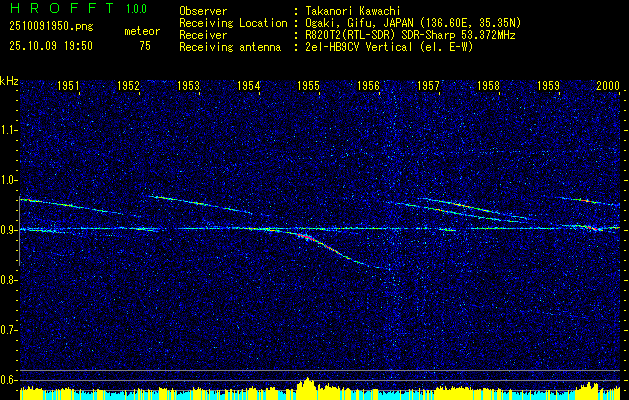
Task: Click the 0.6 kHz axis label
Action: tap(7, 380)
